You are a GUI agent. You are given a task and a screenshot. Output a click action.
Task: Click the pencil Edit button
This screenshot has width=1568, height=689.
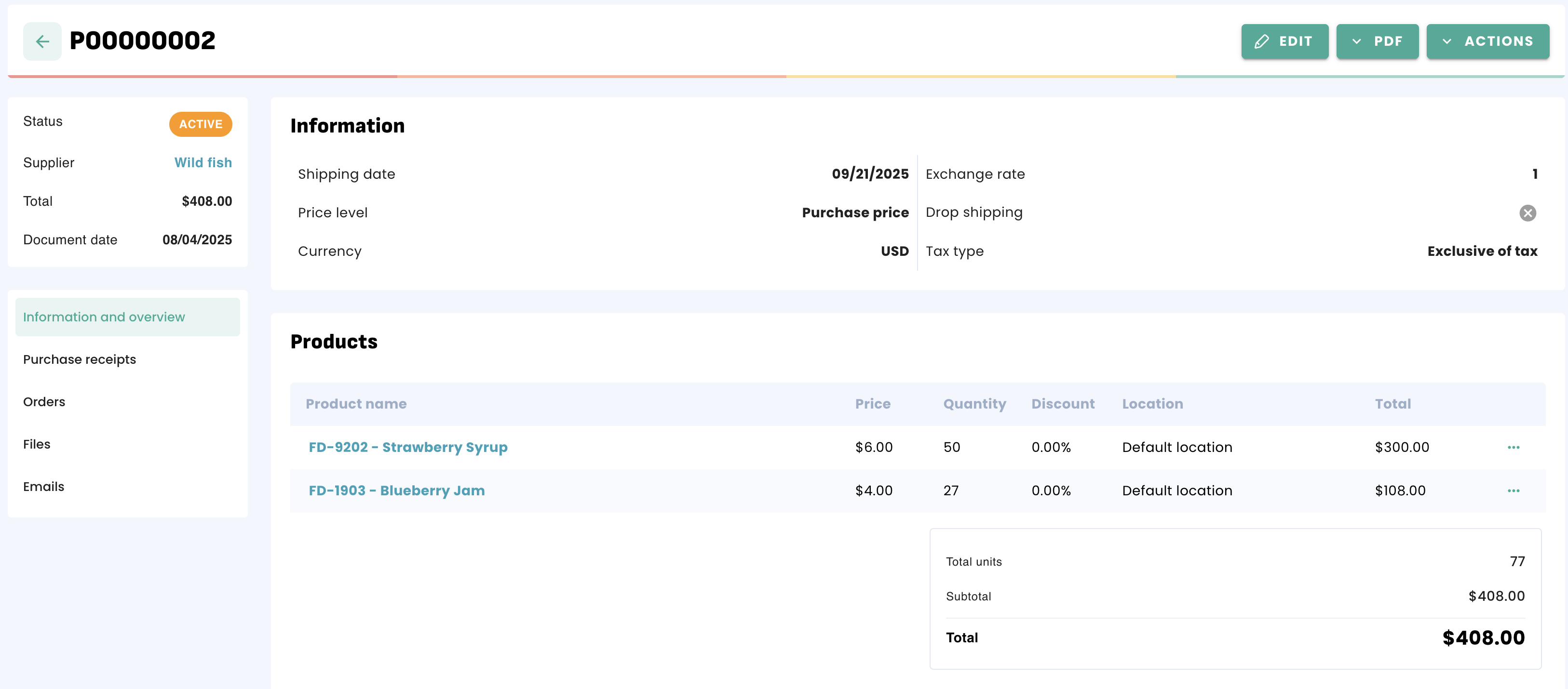pyautogui.click(x=1284, y=41)
